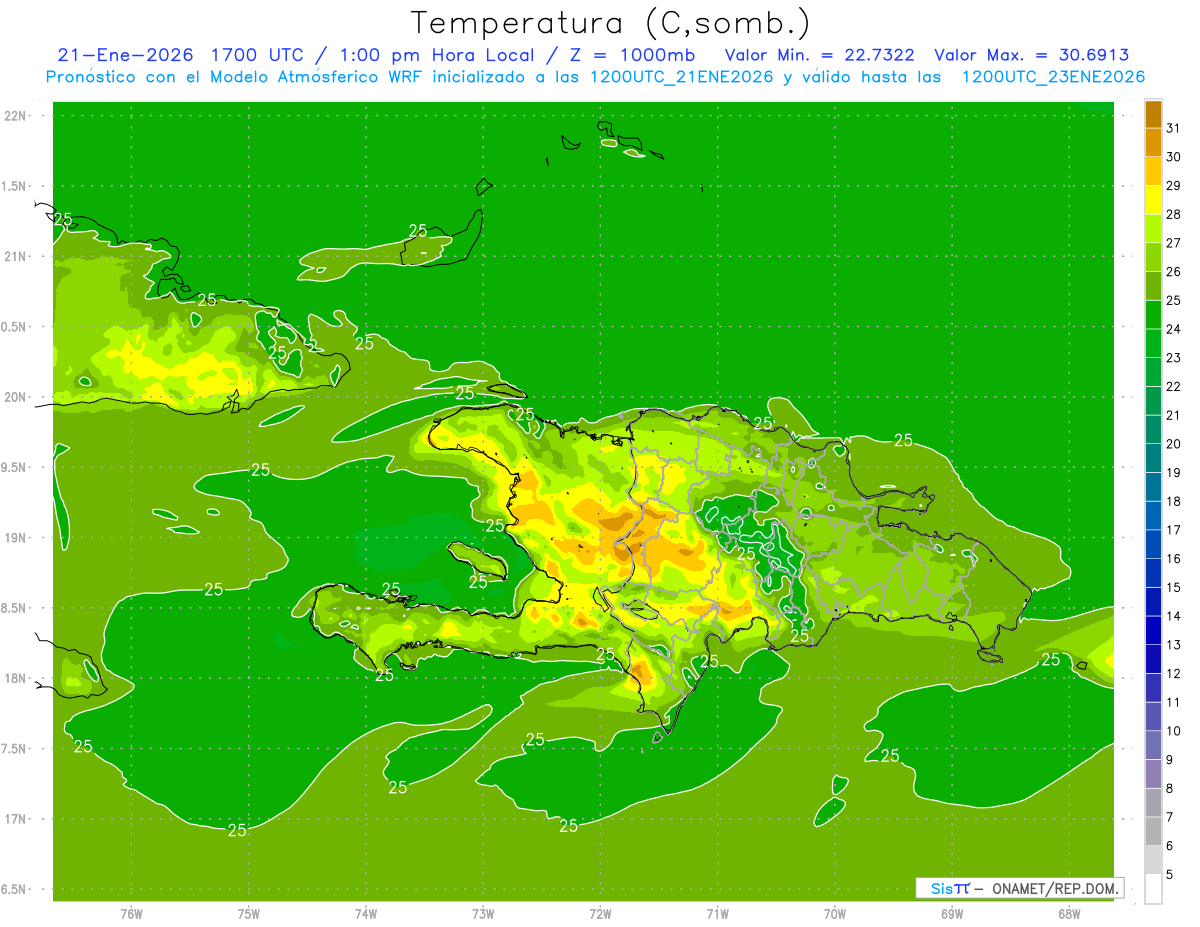Click the '68W' longitude axis label
This screenshot has width=1200, height=927.
pos(1069,914)
